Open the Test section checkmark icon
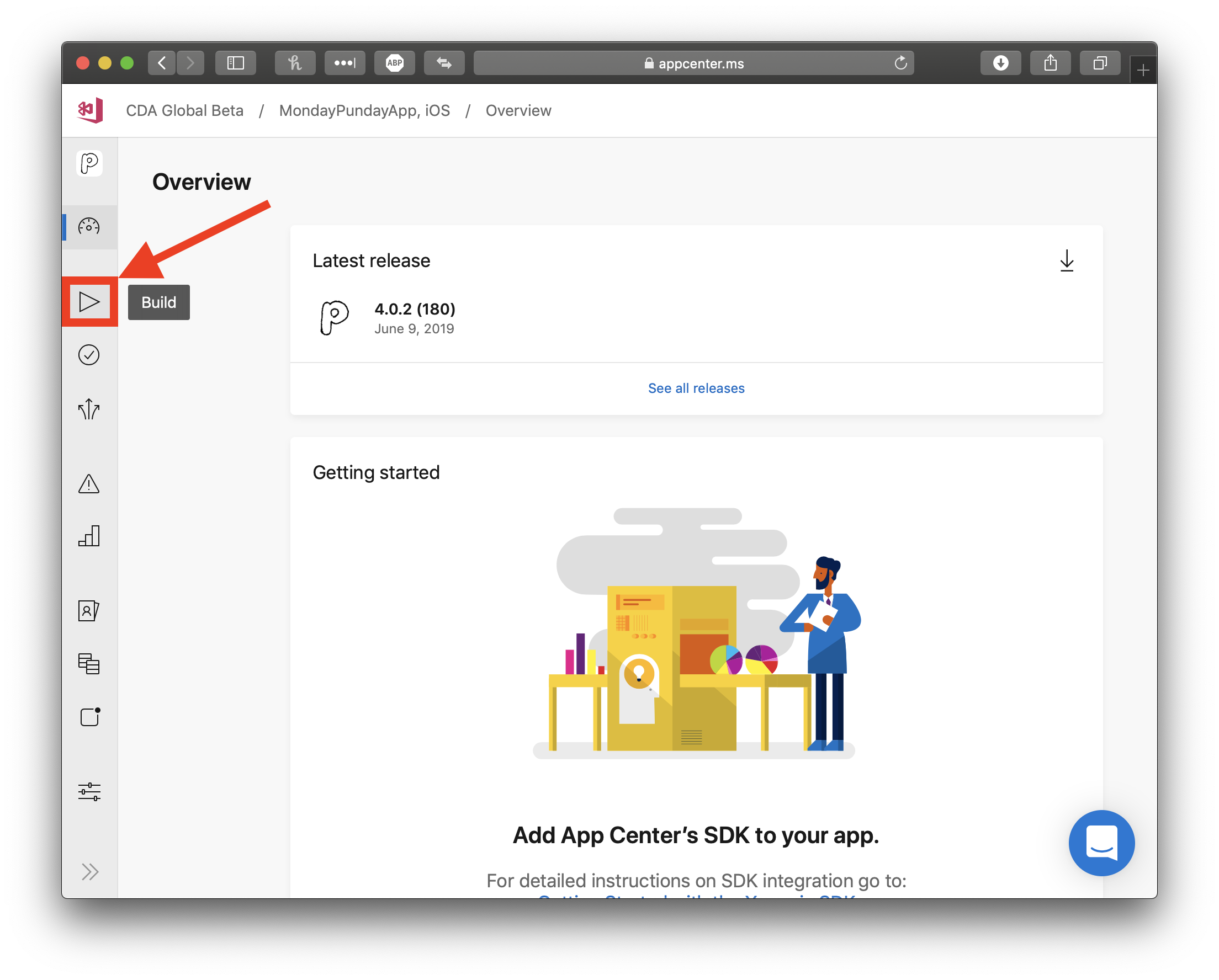 89,355
